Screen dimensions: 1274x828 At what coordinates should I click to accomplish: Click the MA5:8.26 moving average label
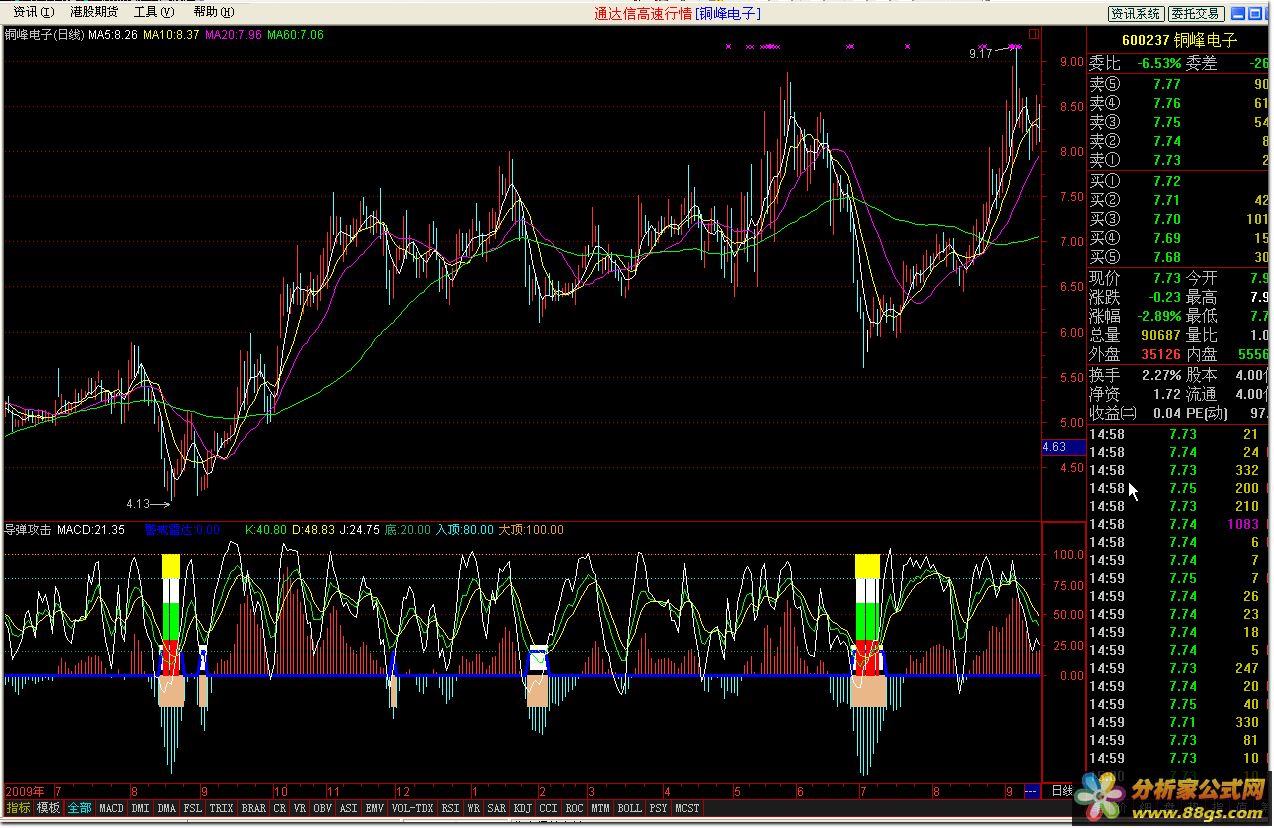click(112, 34)
